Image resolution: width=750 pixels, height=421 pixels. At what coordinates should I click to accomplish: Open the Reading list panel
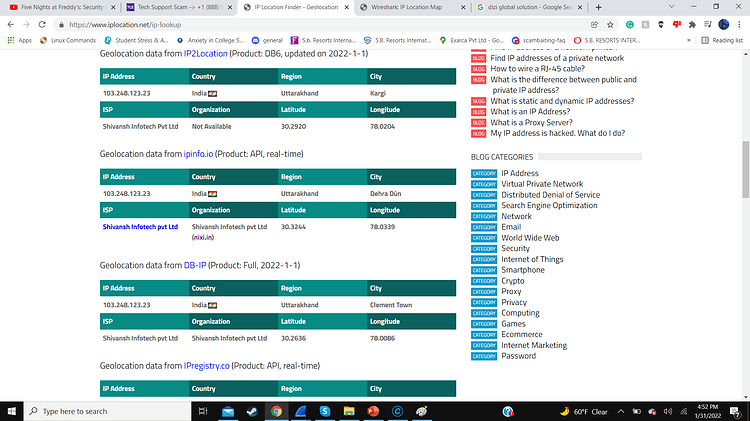pos(722,40)
